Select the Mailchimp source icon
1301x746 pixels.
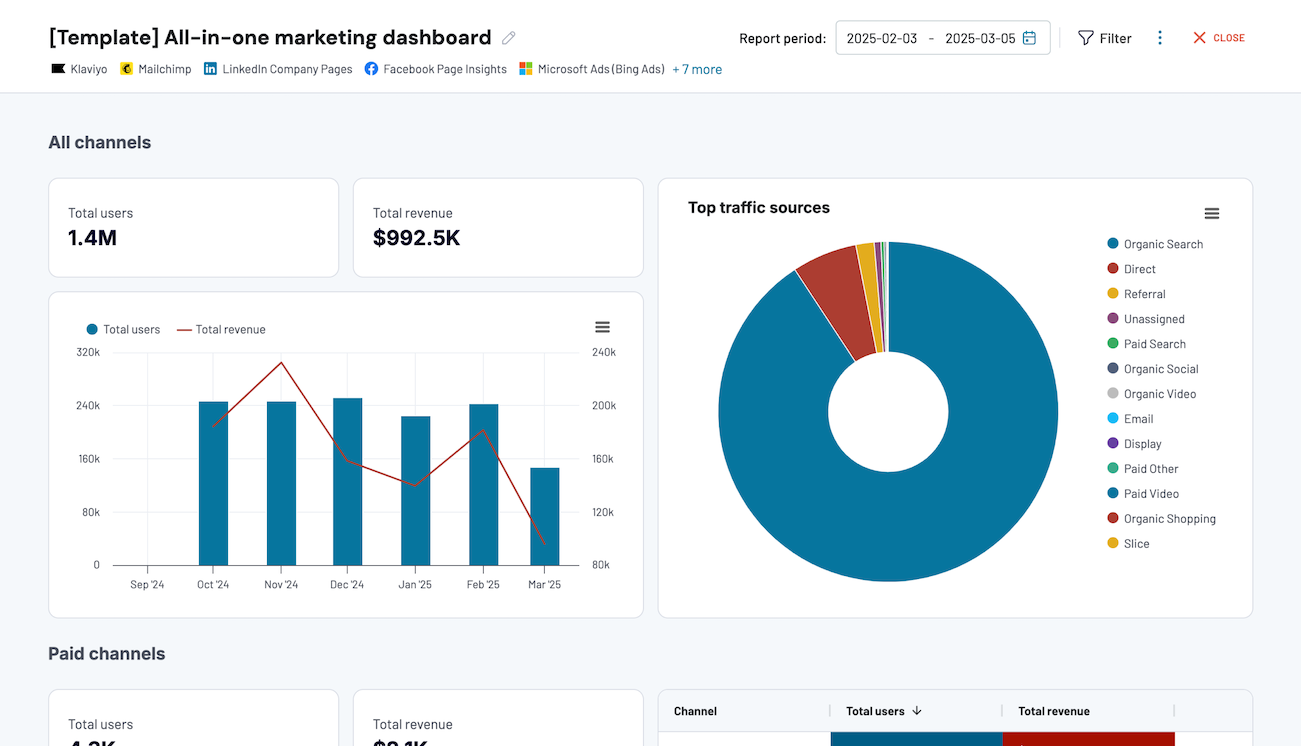coord(126,69)
